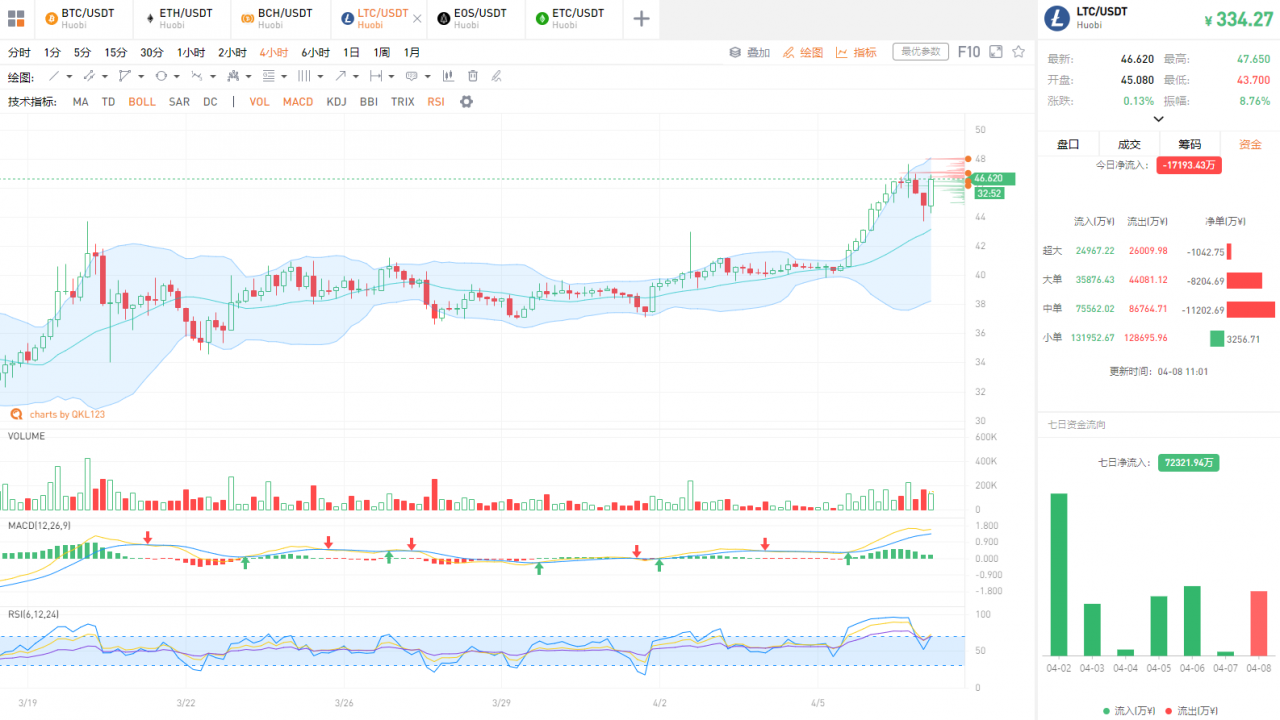Click the 04-02 seven-day flow bar
Viewport: 1280px width, 720px height.
tap(1058, 574)
